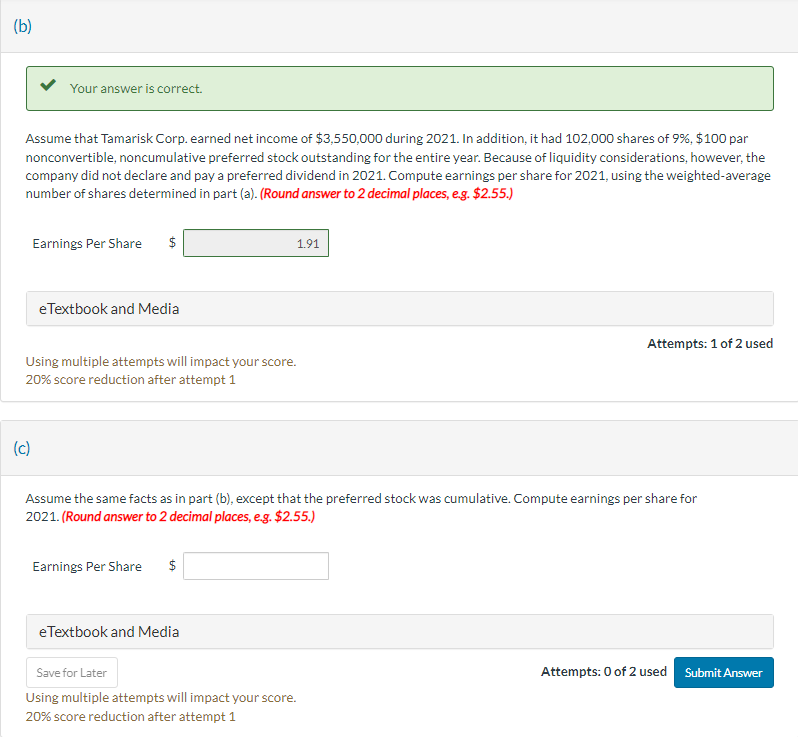Click 'Using multiple attempts' note in part (b)
The height and width of the screenshot is (737, 798).
(x=161, y=362)
